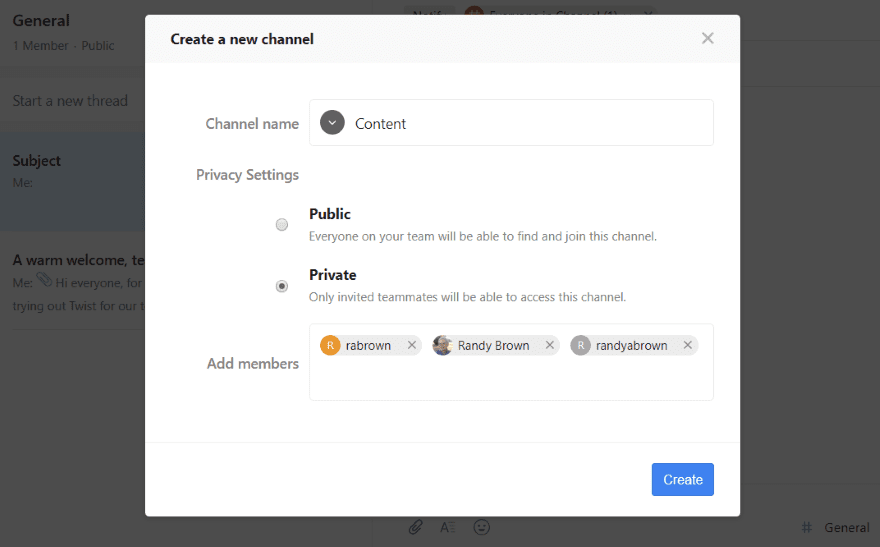This screenshot has width=880, height=547.
Task: Click the paperclip attachment icon
Action: 416,526
